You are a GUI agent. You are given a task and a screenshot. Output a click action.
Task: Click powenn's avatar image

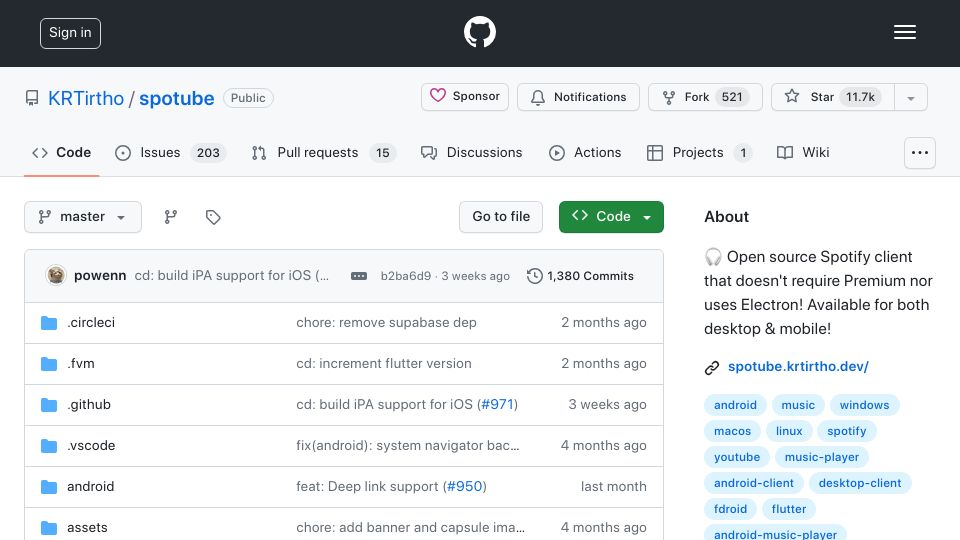pos(56,276)
